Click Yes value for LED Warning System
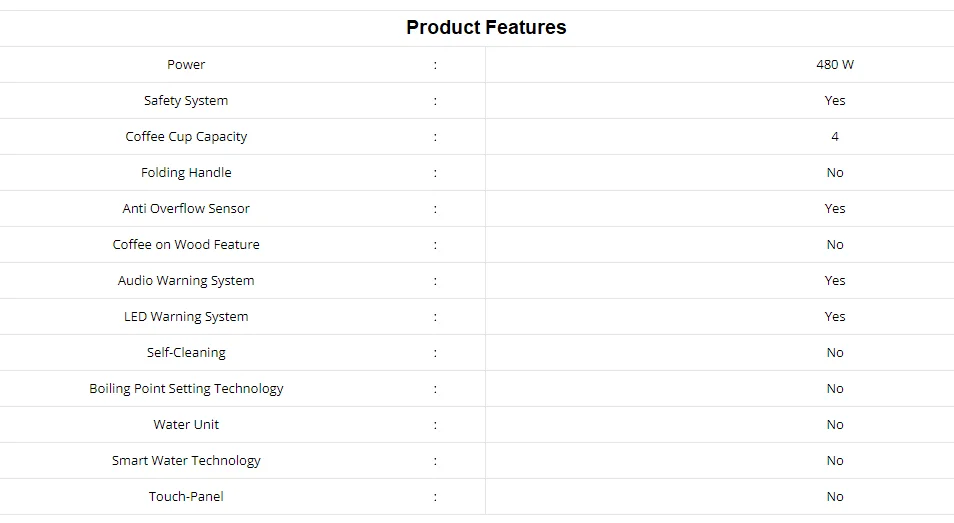Image resolution: width=954 pixels, height=523 pixels. pyautogui.click(x=834, y=317)
